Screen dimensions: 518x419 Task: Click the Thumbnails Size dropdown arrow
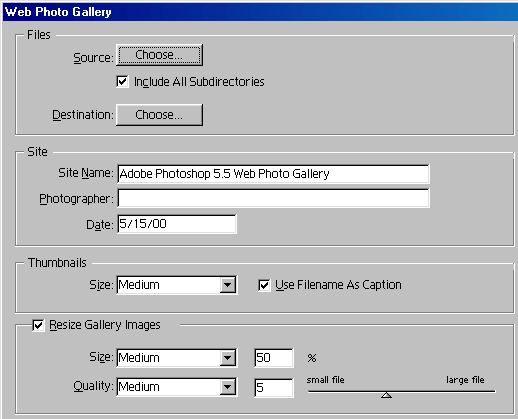click(228, 285)
